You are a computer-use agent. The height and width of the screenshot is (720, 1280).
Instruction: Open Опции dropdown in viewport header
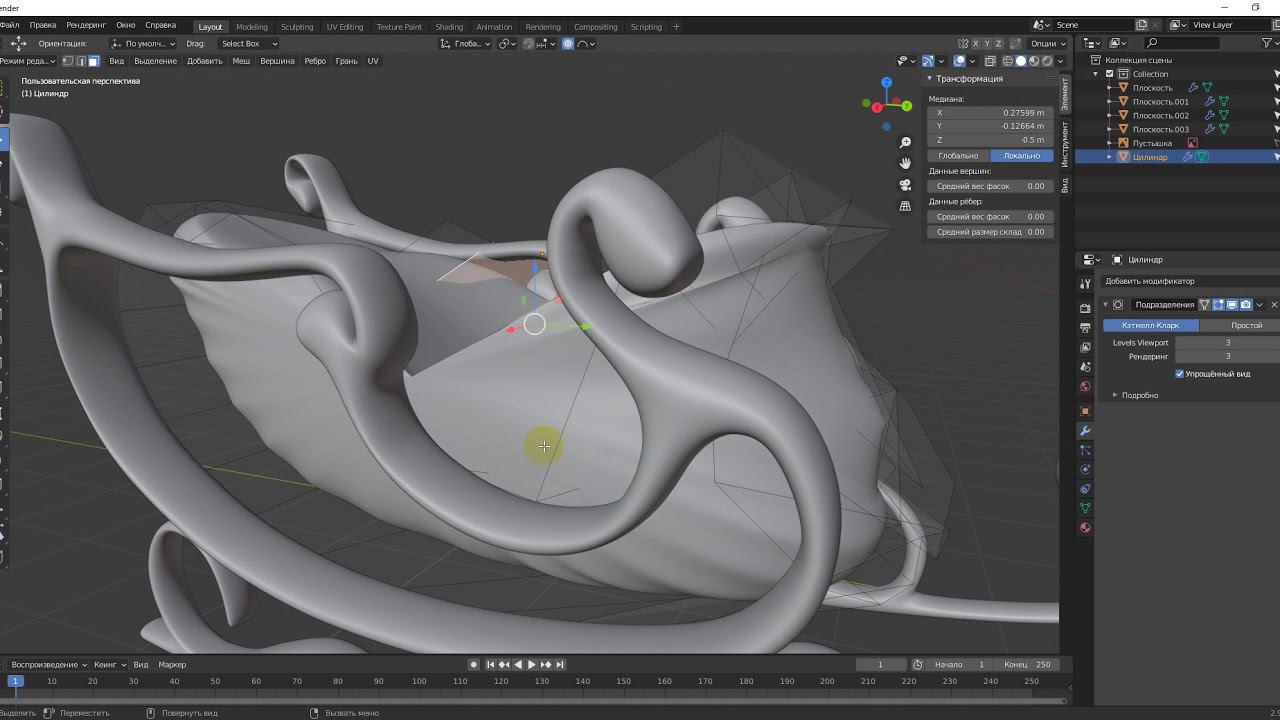click(1047, 44)
